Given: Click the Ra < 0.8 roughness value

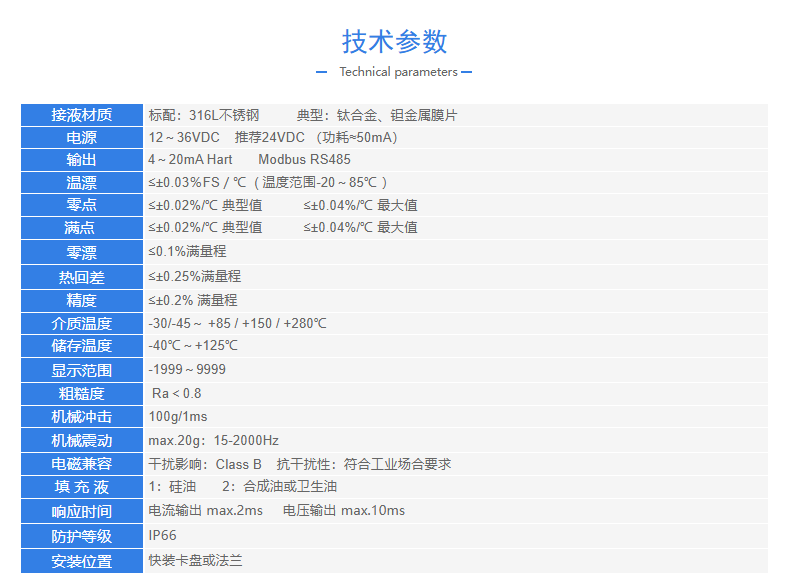Looking at the screenshot, I should (176, 394).
